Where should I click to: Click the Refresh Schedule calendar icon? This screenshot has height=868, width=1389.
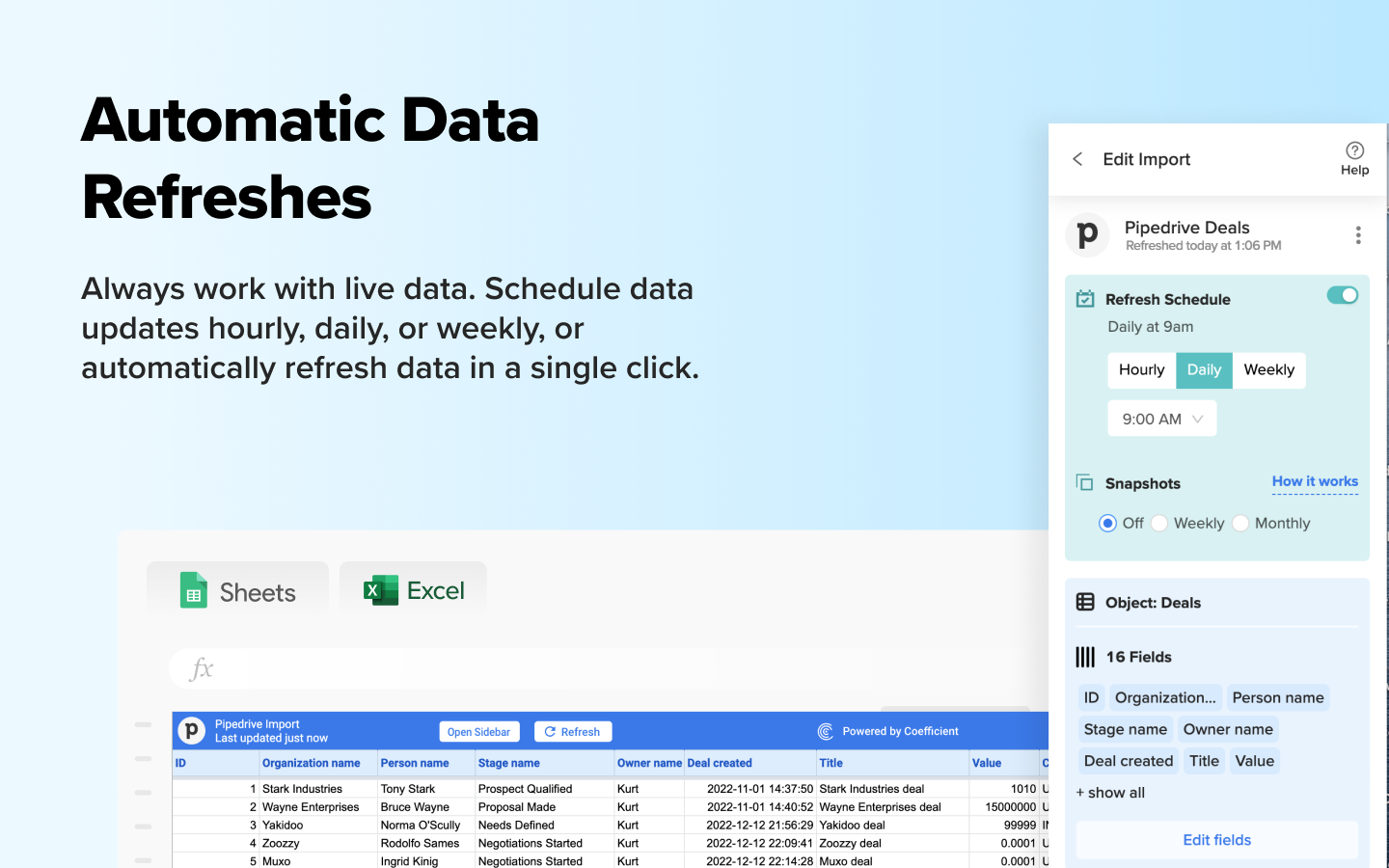click(x=1084, y=299)
